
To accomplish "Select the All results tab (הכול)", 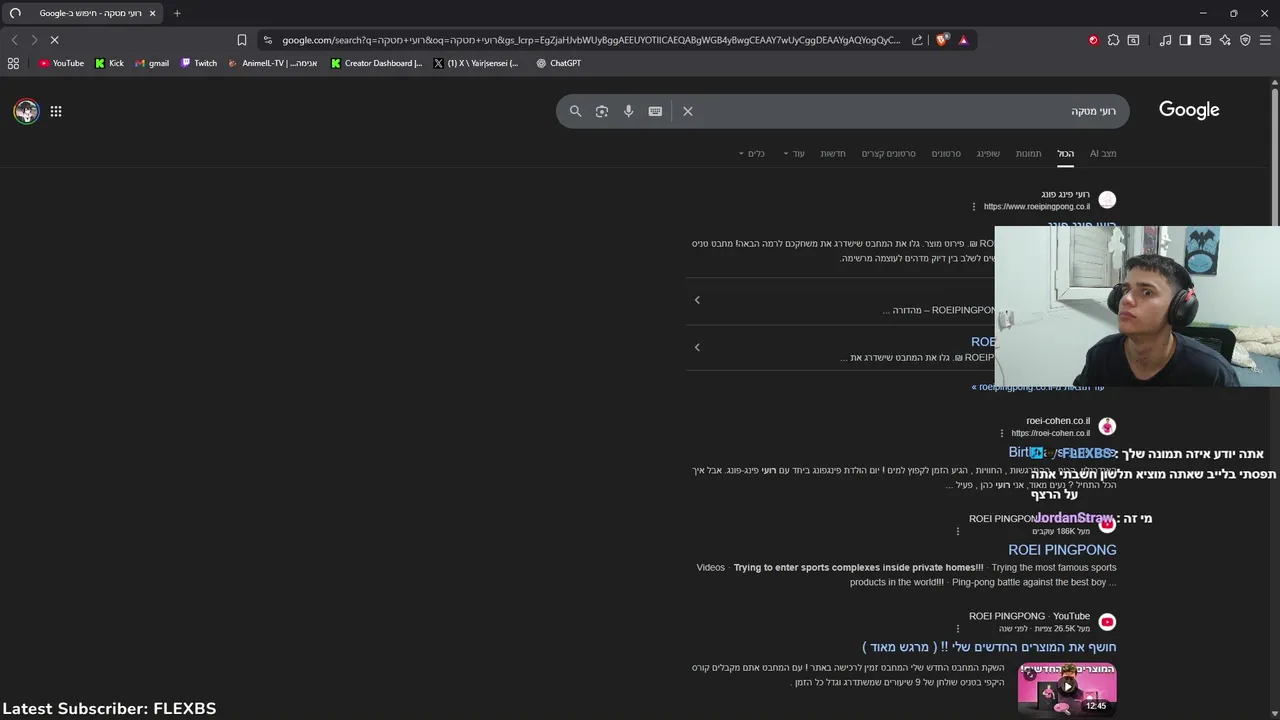I will coord(1066,153).
